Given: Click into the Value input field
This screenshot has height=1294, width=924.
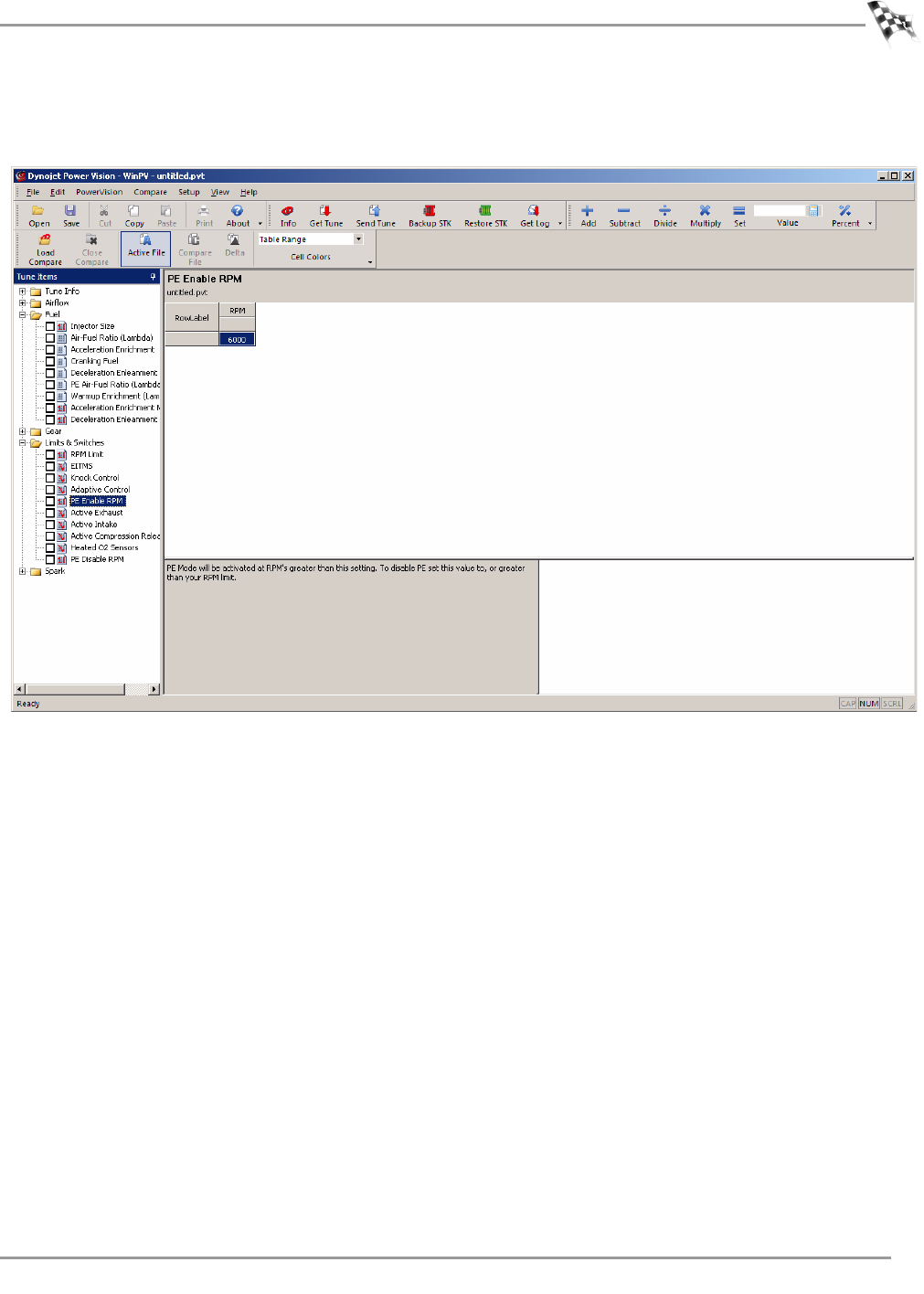Looking at the screenshot, I should (780, 210).
